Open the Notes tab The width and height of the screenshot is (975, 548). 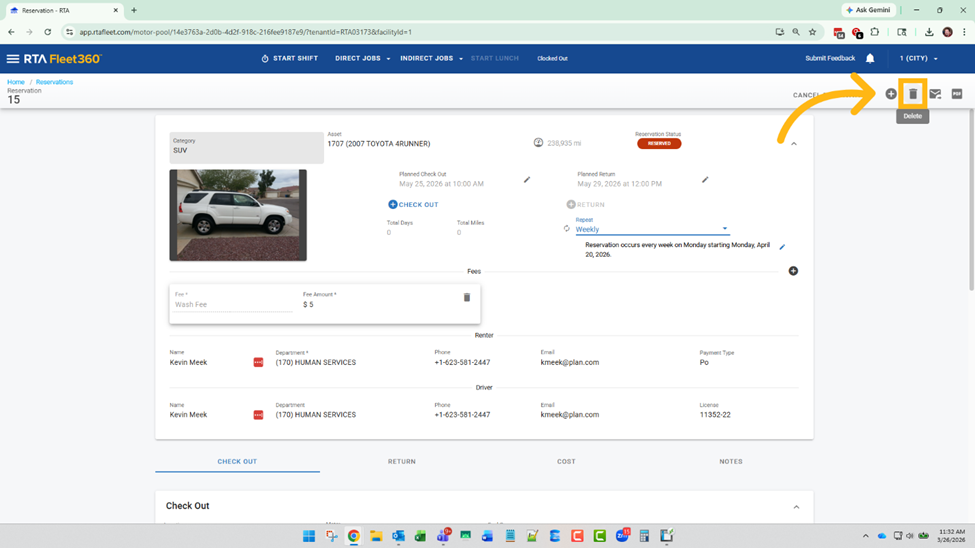click(730, 462)
